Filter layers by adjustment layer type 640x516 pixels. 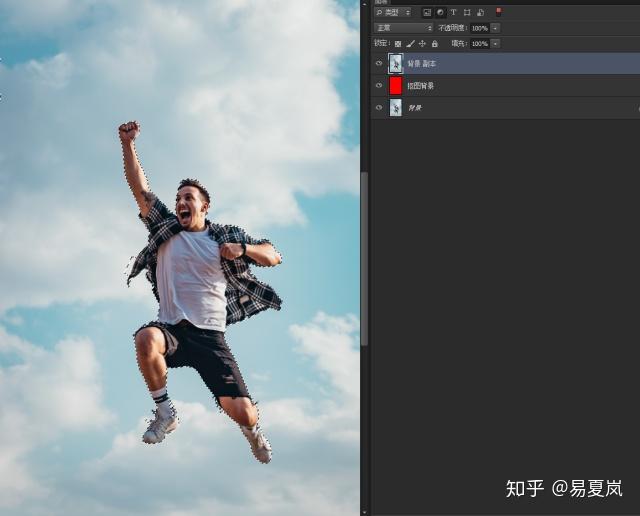click(x=440, y=13)
